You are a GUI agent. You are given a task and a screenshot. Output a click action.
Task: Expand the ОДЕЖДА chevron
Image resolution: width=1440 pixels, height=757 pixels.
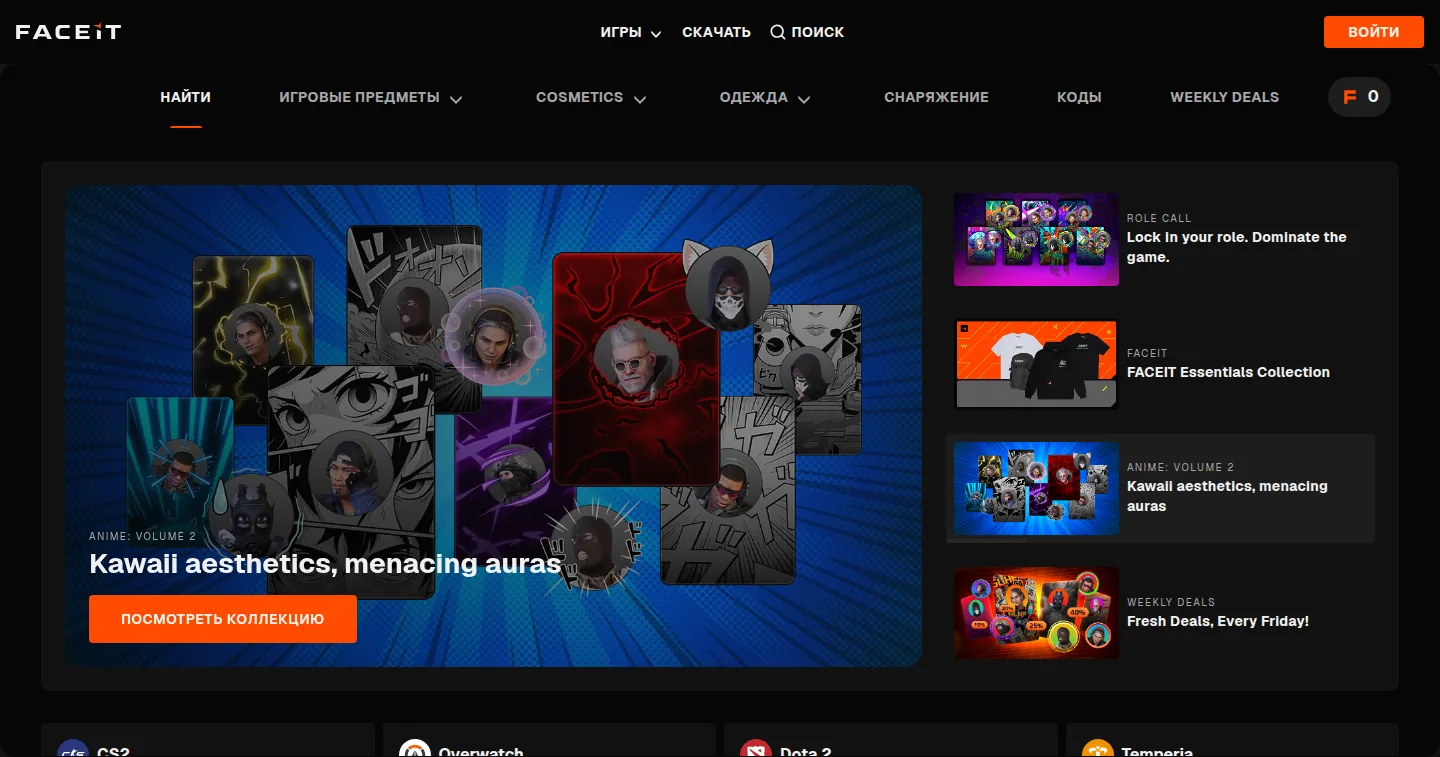click(x=804, y=98)
